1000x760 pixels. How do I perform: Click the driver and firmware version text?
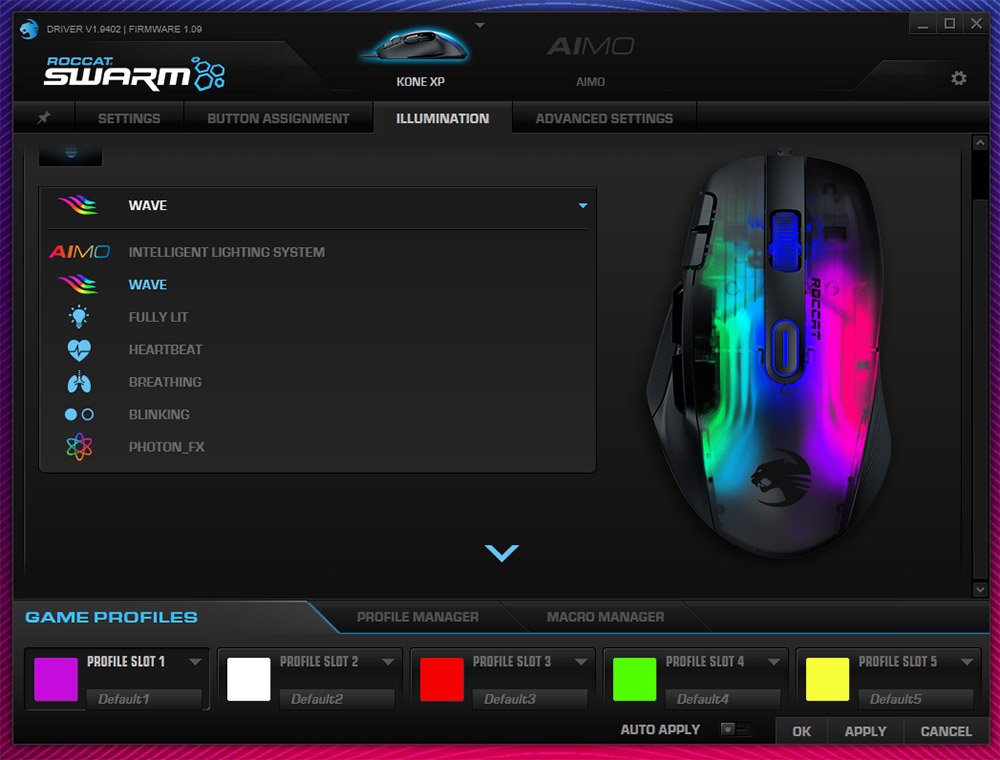pos(124,29)
